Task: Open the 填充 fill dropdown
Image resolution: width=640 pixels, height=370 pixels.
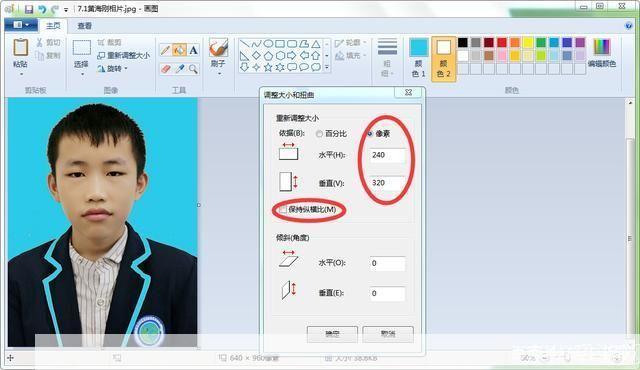Action: [x=351, y=55]
